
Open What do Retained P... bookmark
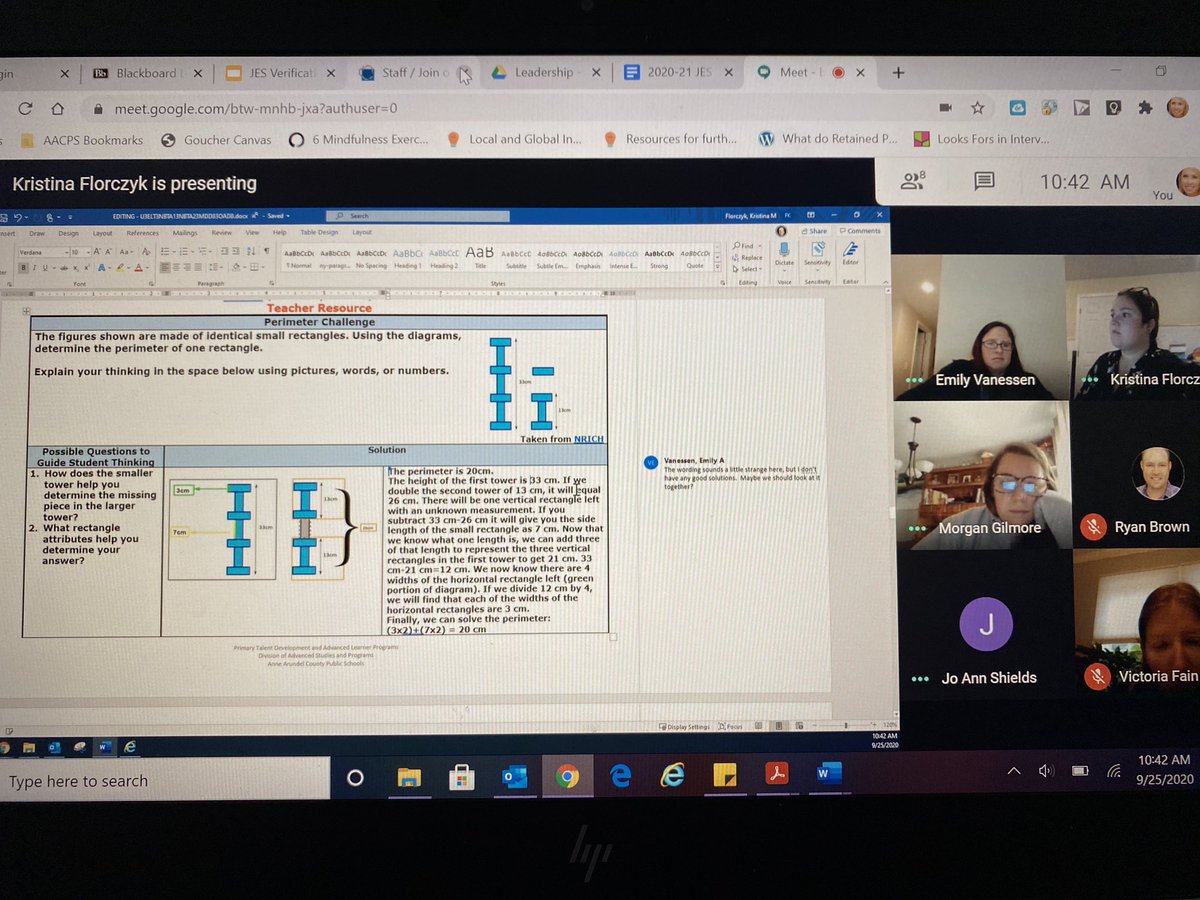829,139
